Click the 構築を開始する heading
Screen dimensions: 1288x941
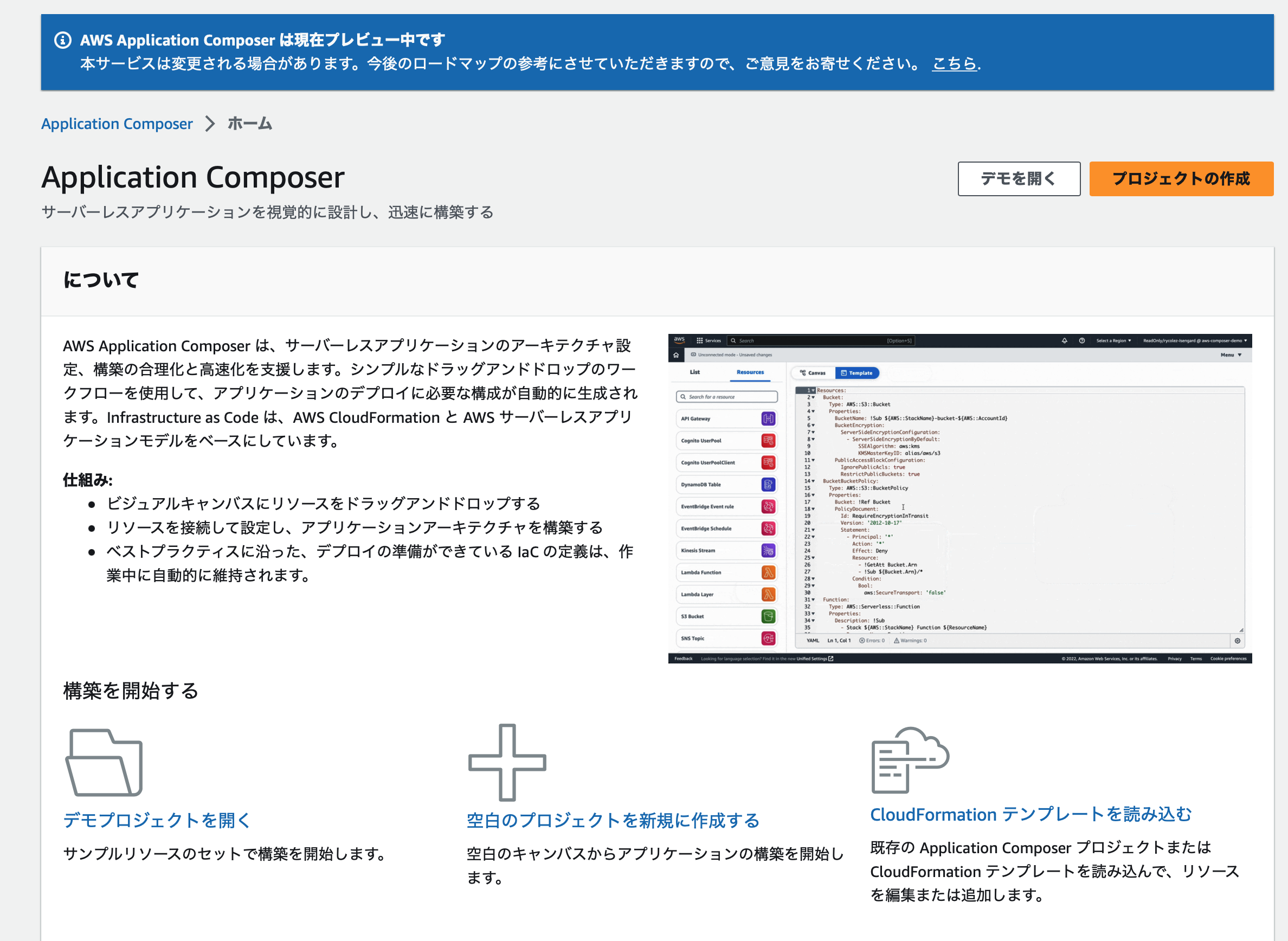(x=131, y=691)
